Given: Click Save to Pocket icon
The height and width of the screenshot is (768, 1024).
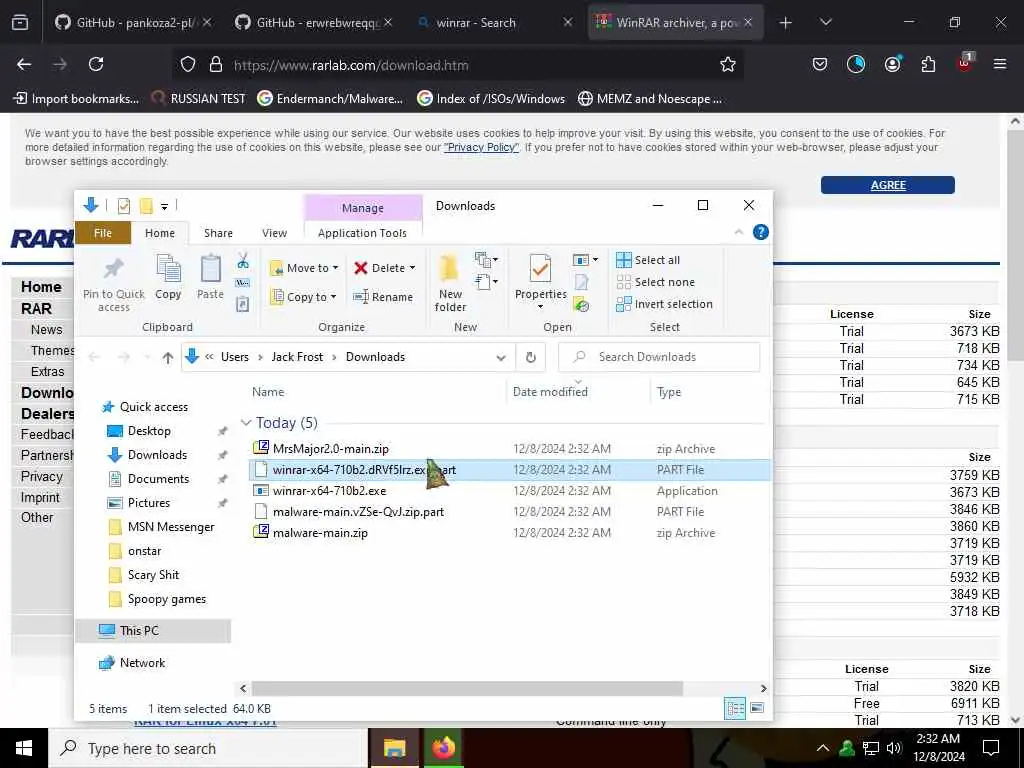Looking at the screenshot, I should tap(820, 64).
